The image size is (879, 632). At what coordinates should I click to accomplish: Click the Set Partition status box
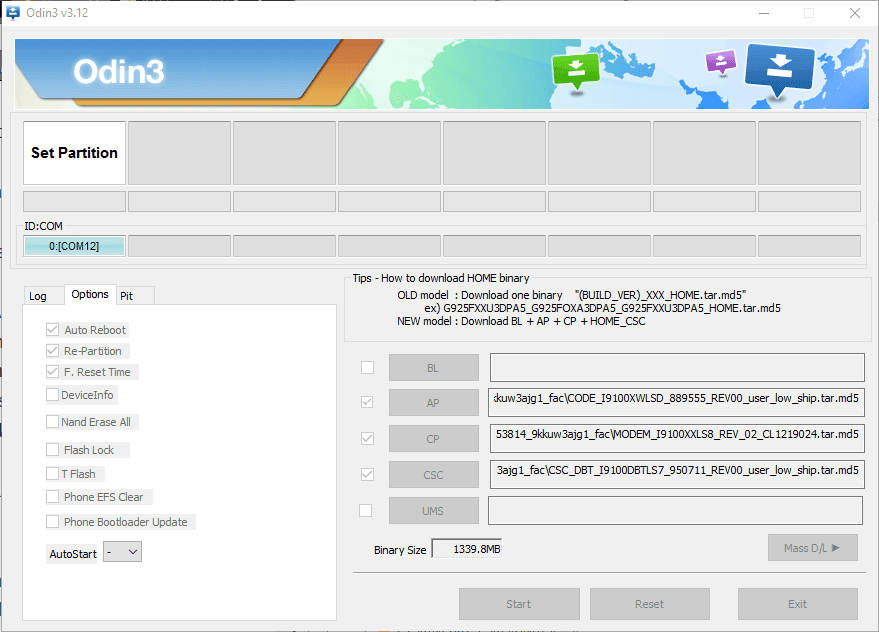(x=74, y=153)
